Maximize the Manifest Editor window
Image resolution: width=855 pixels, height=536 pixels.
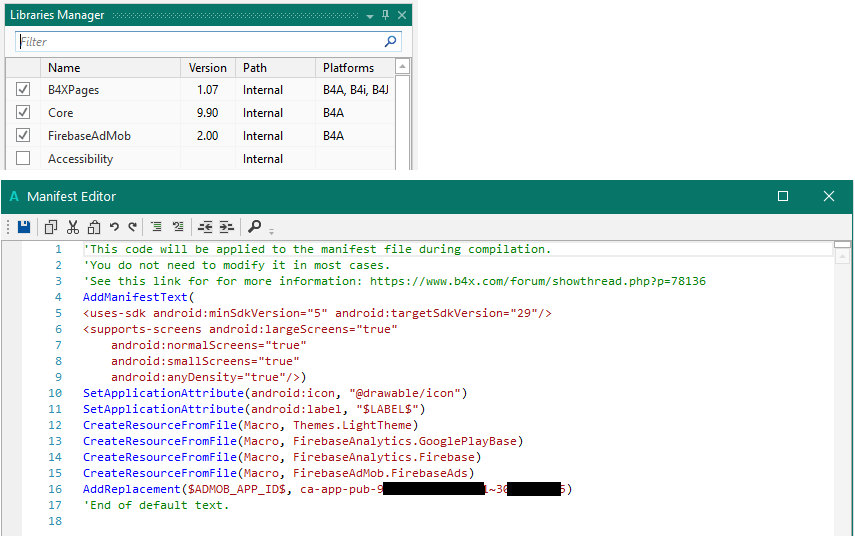tap(783, 196)
